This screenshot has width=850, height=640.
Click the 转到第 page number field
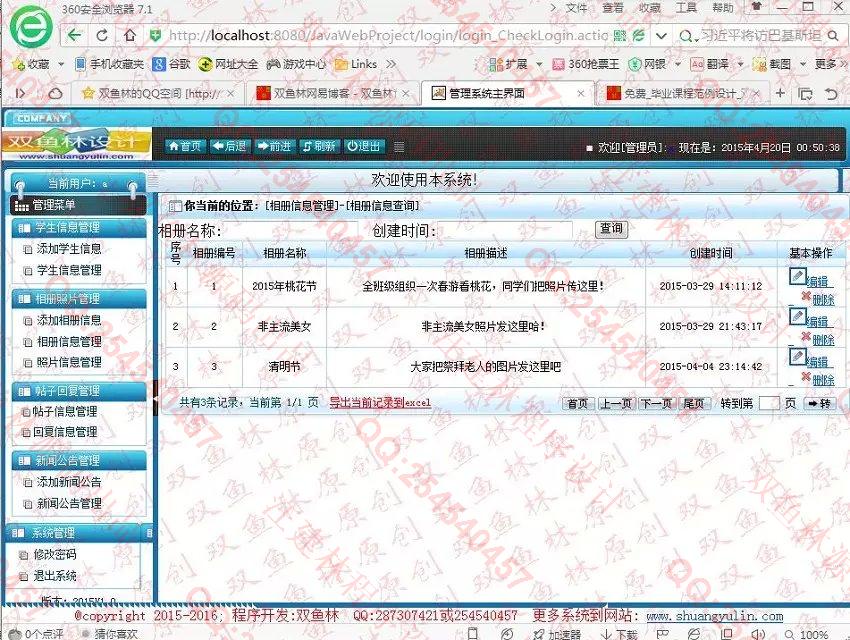(x=769, y=403)
